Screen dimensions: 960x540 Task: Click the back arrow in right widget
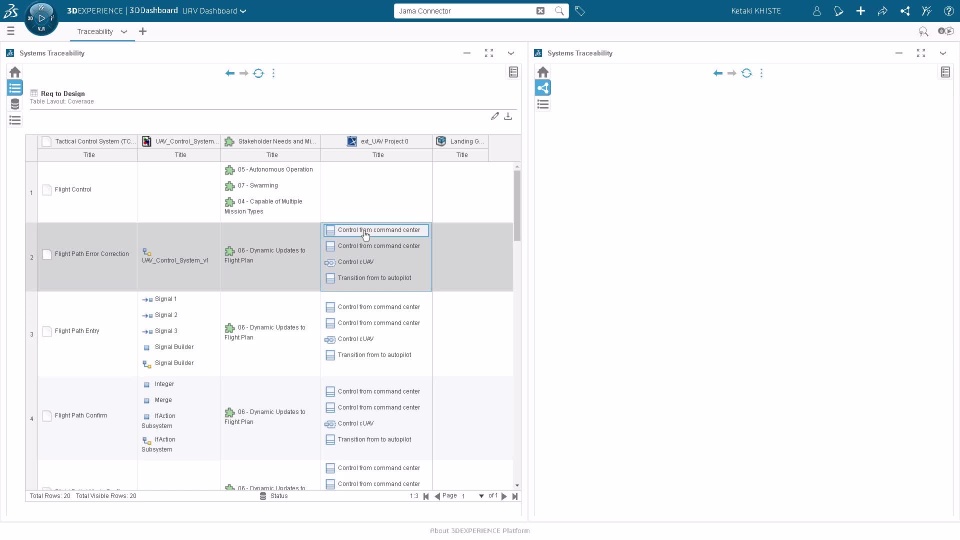[718, 73]
